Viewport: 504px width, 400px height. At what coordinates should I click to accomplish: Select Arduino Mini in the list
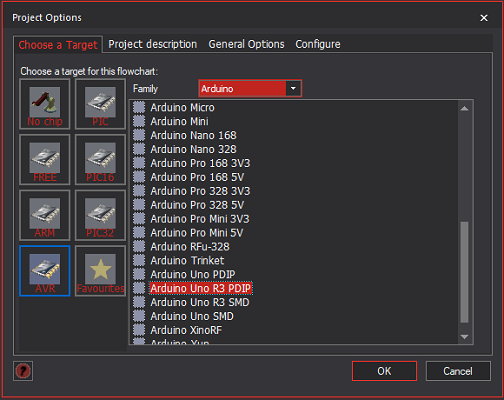click(179, 121)
